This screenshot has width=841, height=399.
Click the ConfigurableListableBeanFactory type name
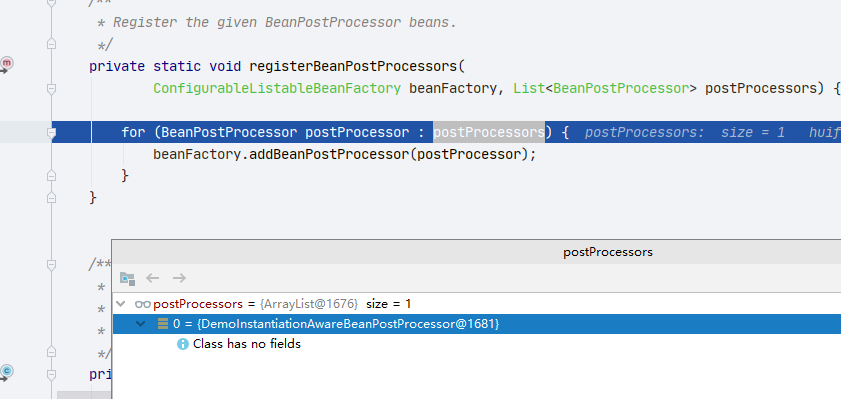tap(277, 88)
